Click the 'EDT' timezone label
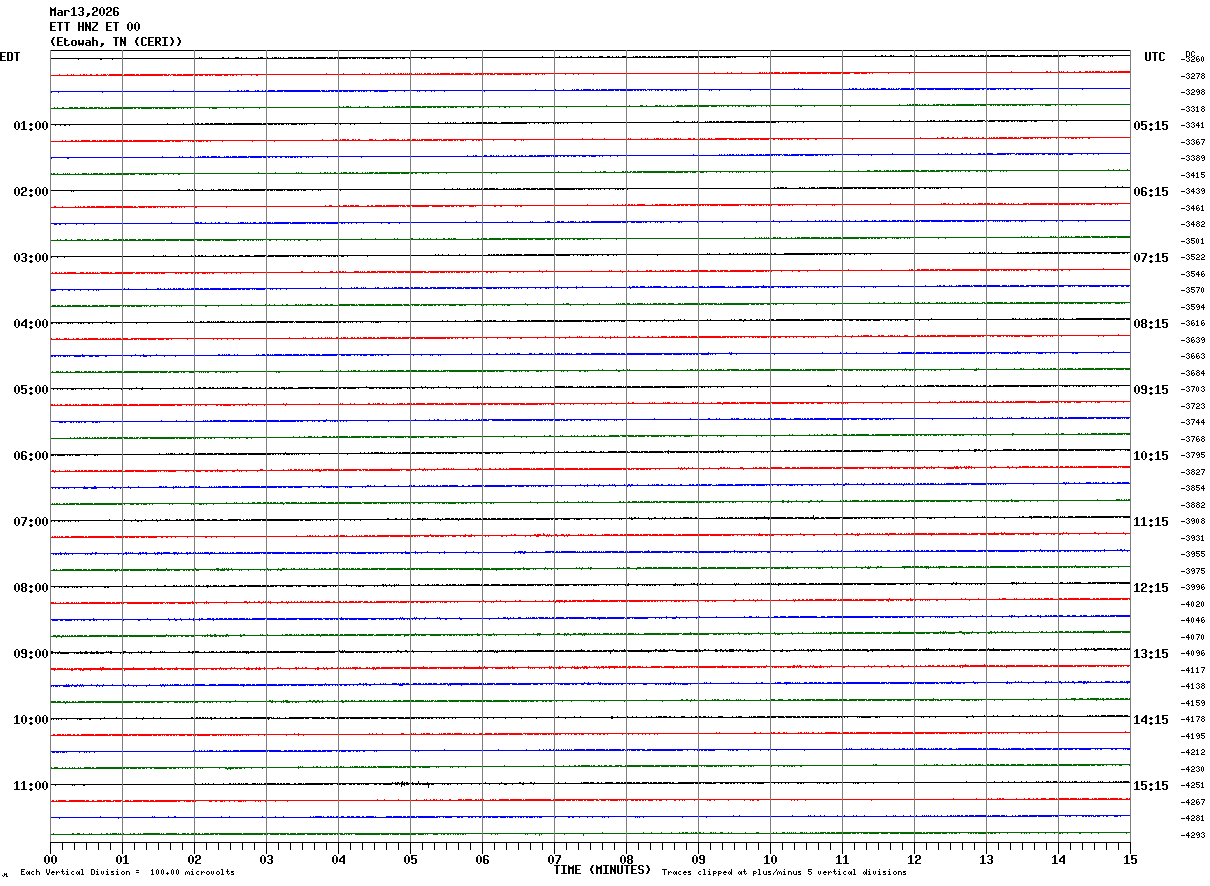The width and height of the screenshot is (1210, 886). (x=10, y=57)
